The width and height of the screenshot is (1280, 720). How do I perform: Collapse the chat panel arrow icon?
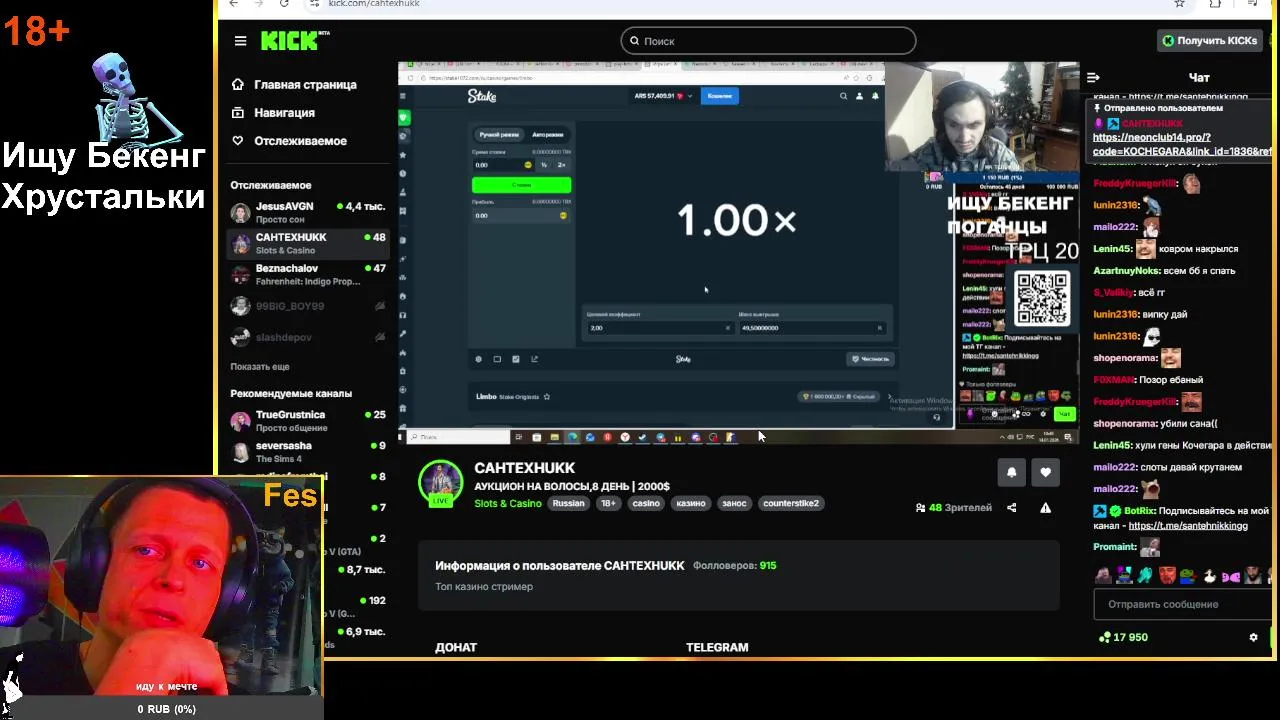pyautogui.click(x=1093, y=77)
